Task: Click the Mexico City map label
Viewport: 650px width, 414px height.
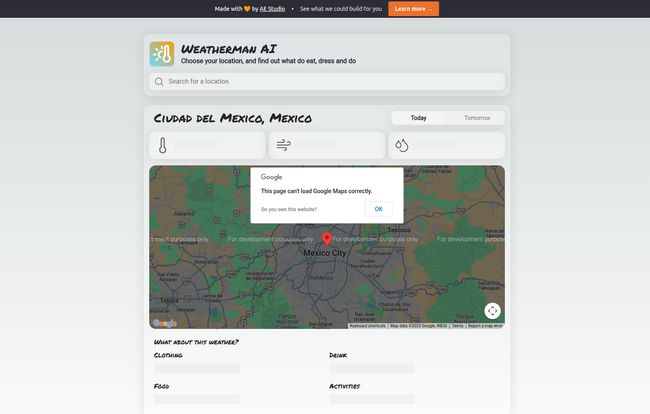Action: coord(325,253)
